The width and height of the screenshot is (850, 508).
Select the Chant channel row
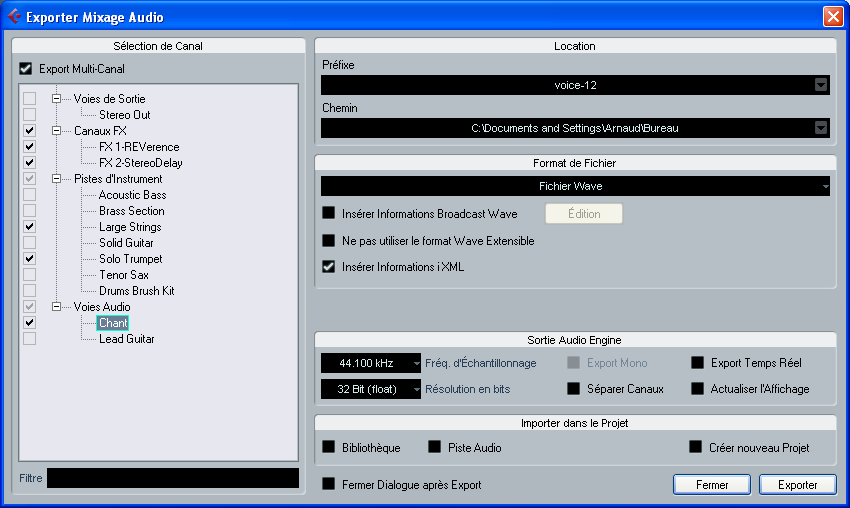113,323
